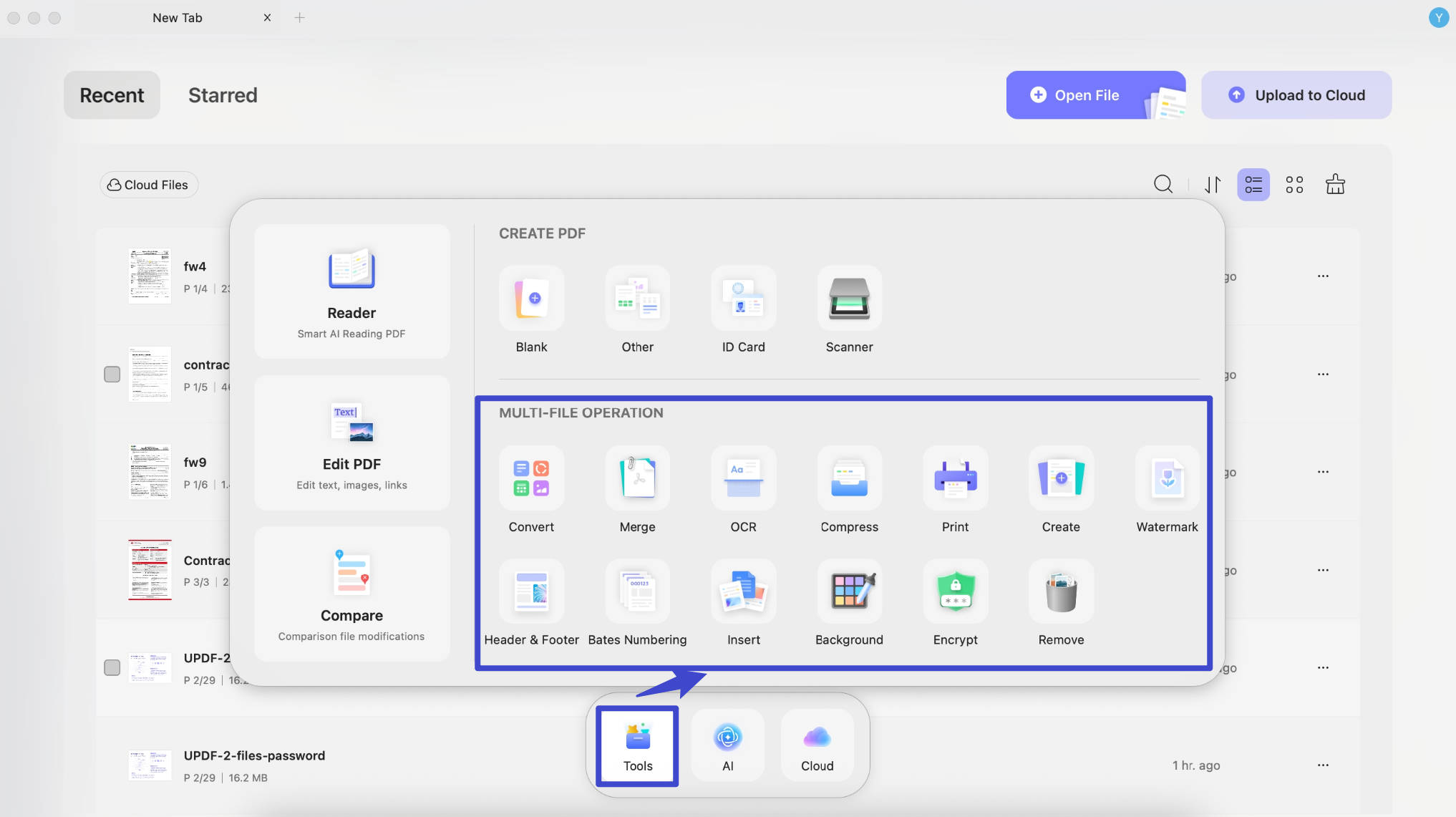1456x817 pixels.
Task: Expand more options for fw4 file
Action: [x=1323, y=276]
